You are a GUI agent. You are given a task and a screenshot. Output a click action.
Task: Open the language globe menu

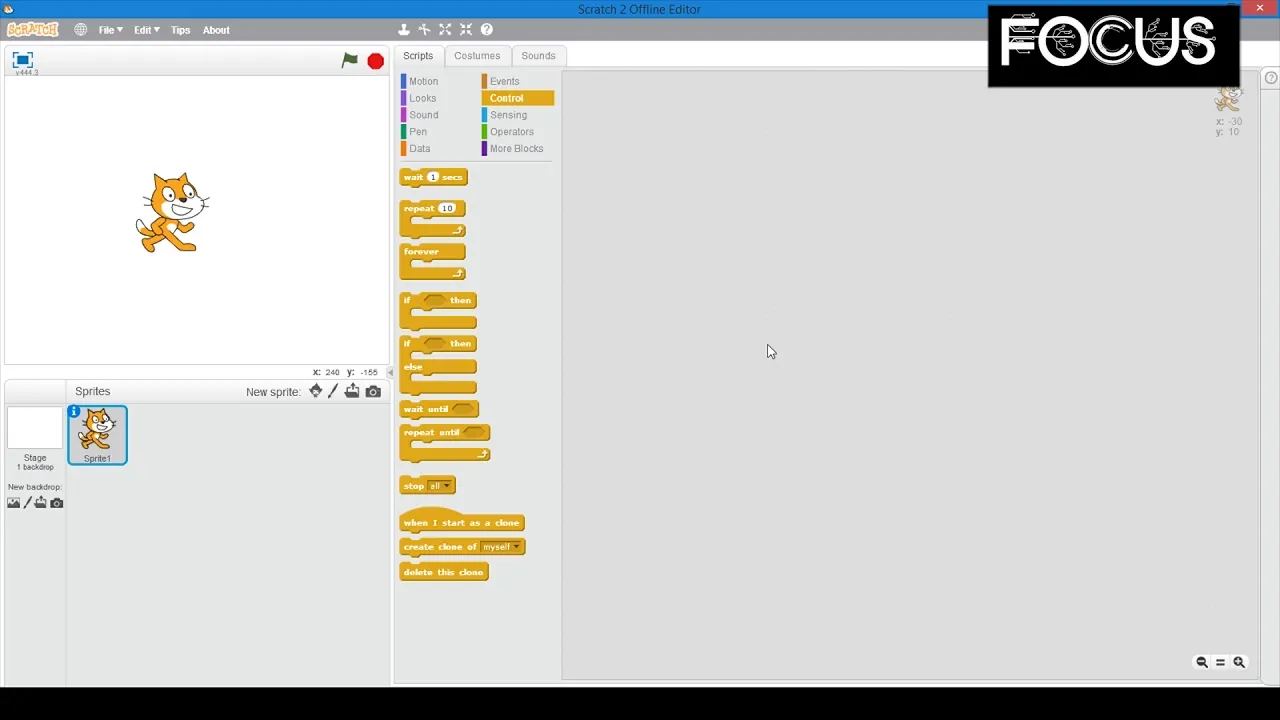click(x=80, y=30)
